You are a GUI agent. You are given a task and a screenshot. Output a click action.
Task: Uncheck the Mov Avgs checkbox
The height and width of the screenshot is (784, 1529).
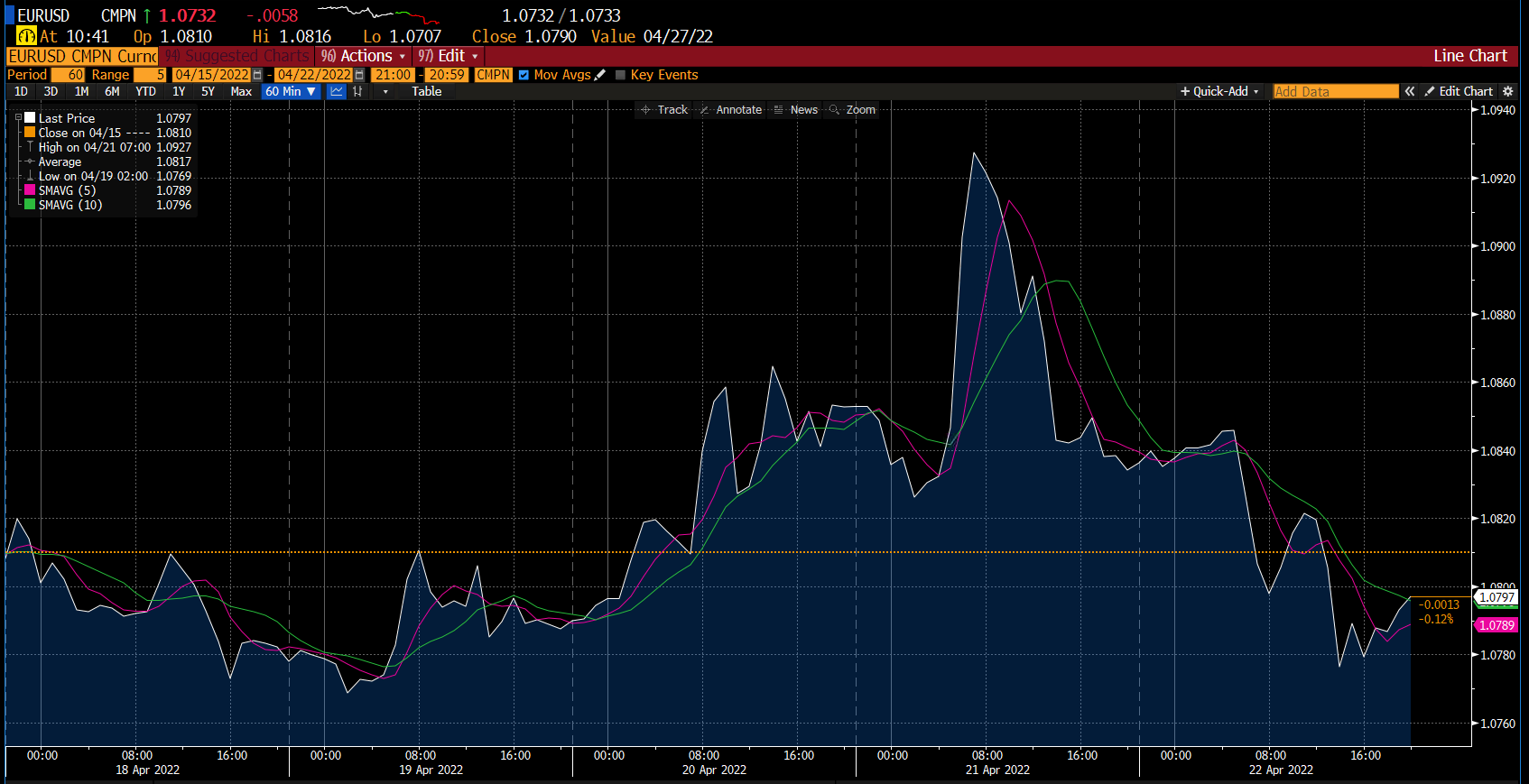(x=524, y=75)
